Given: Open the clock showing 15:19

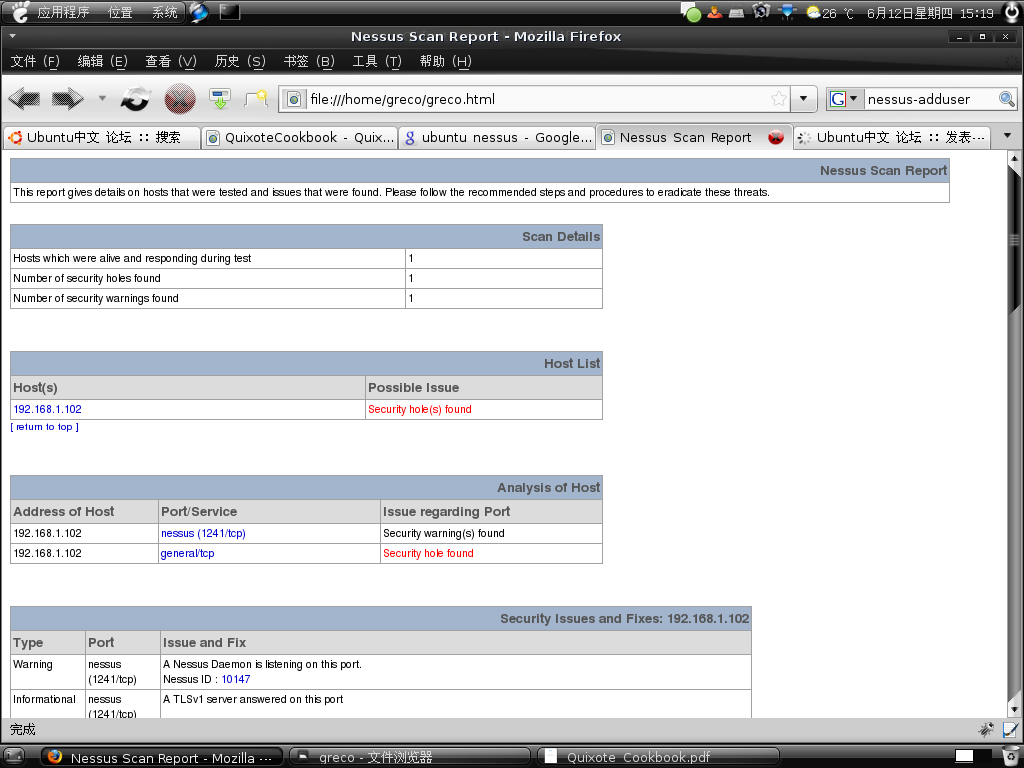Looking at the screenshot, I should 930,12.
